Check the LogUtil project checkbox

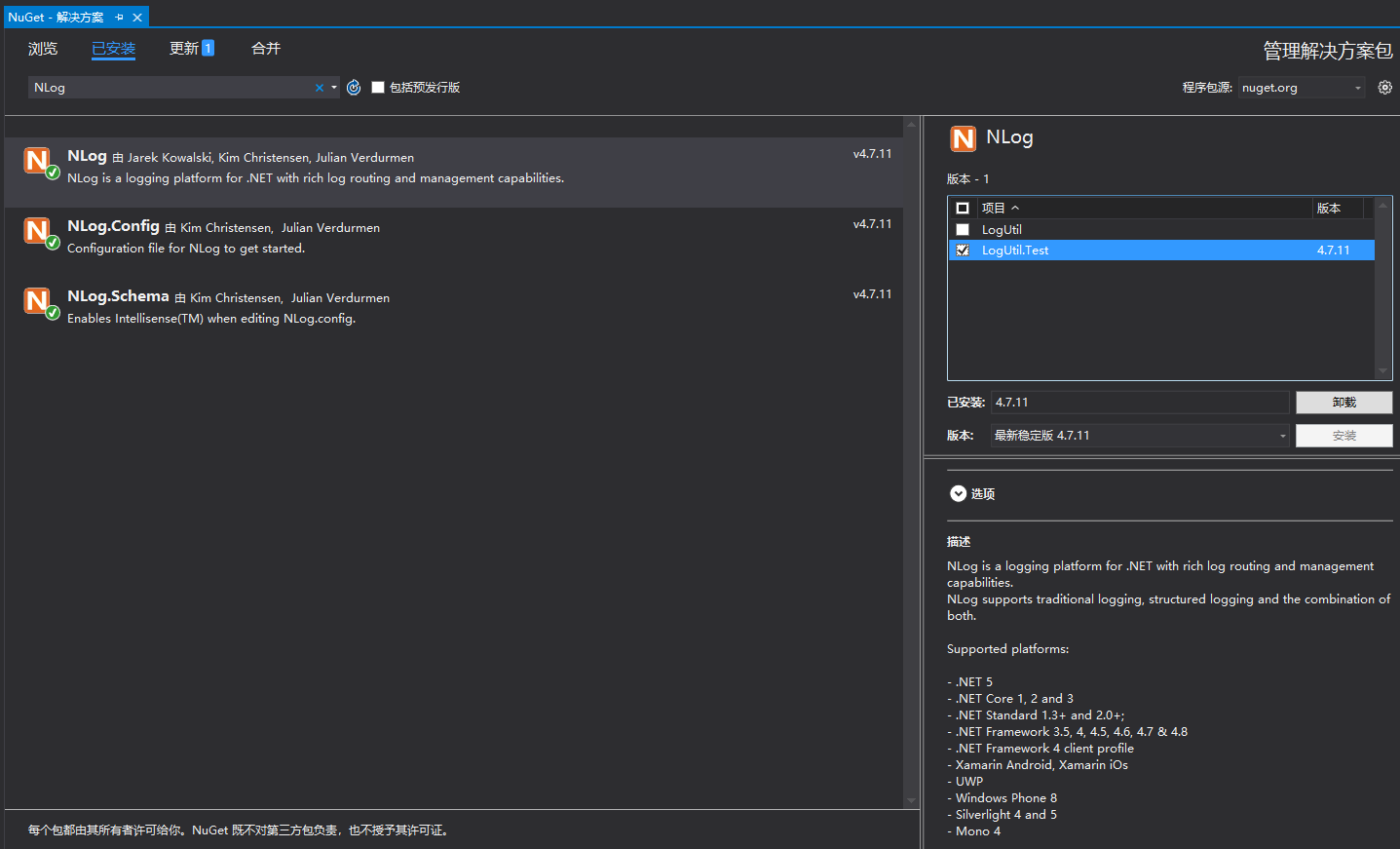(x=963, y=230)
